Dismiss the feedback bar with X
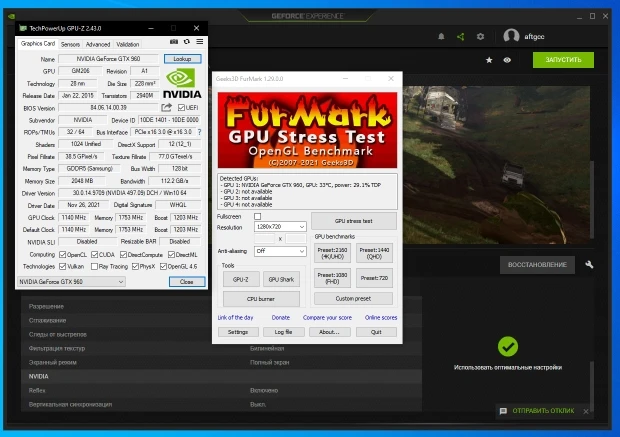Image resolution: width=620 pixels, height=437 pixels. coord(586,411)
